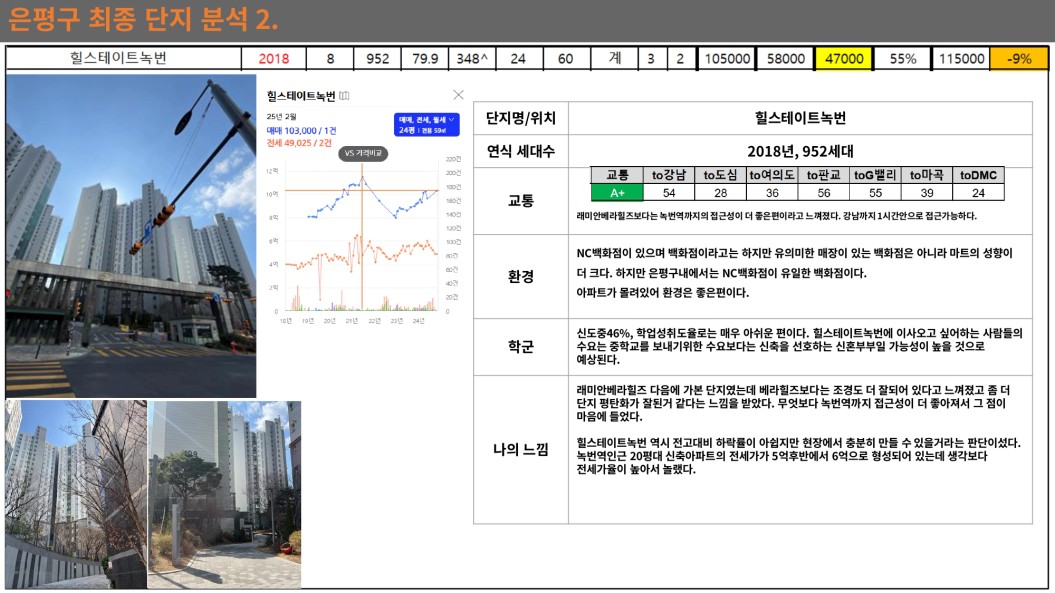1055x593 pixels.
Task: Click the to여의도 column header
Action: pyautogui.click(x=772, y=175)
